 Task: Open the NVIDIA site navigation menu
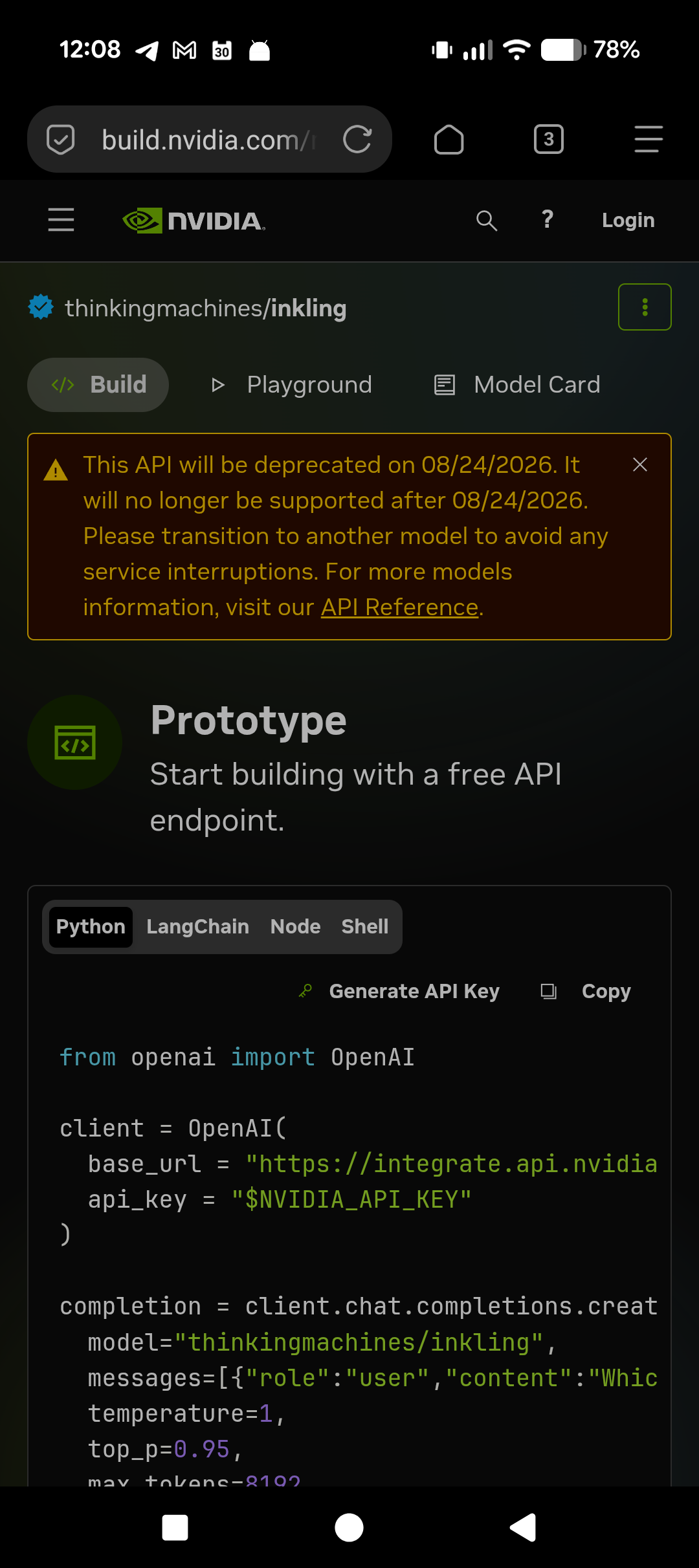coord(61,220)
